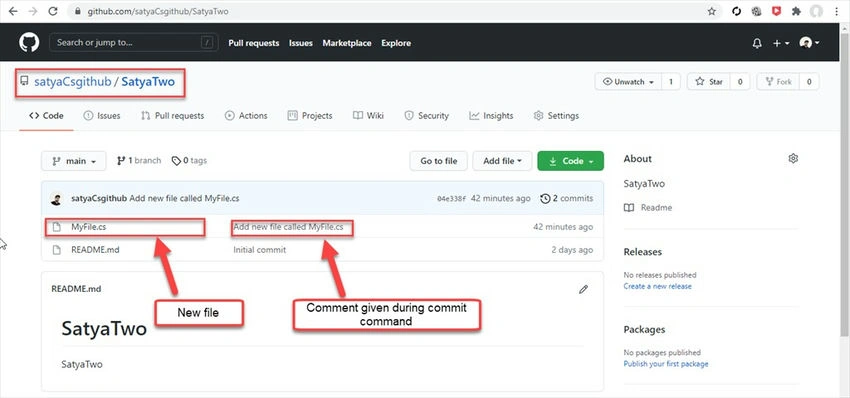
Task: Open the Unwatch dropdown
Action: 628,82
